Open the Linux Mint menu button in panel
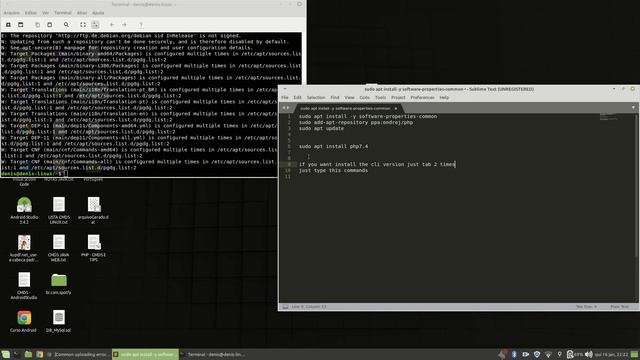Viewport: 640px width, 360px height. 5,354
